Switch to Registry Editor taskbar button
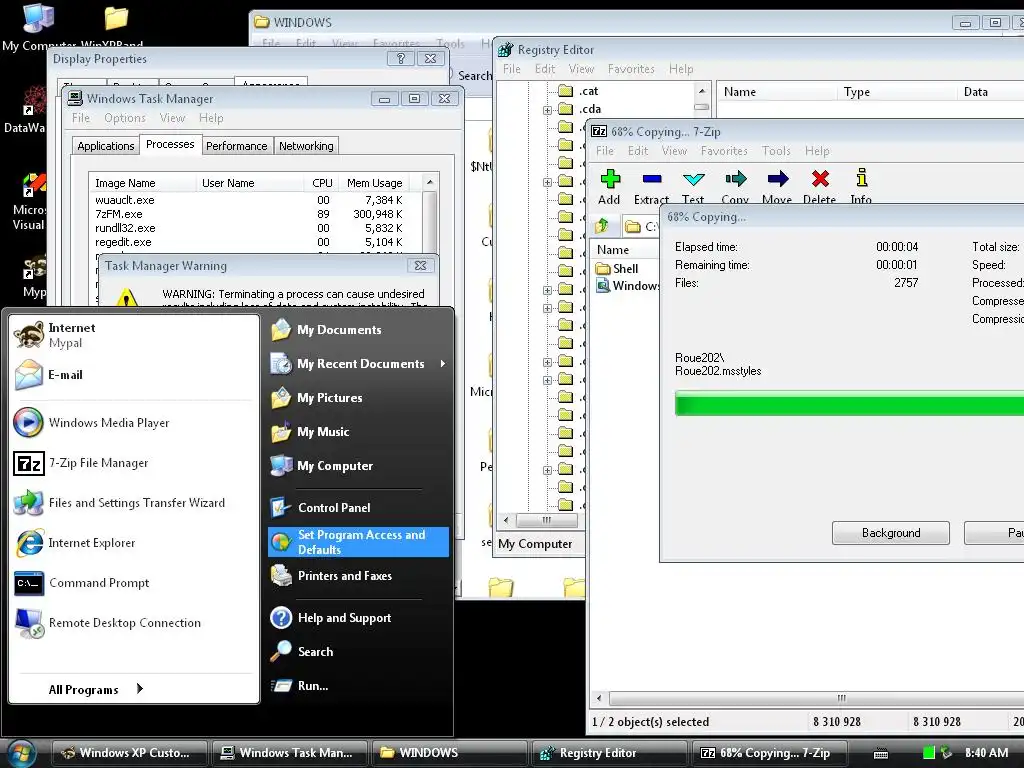The image size is (1024, 768). pos(609,753)
